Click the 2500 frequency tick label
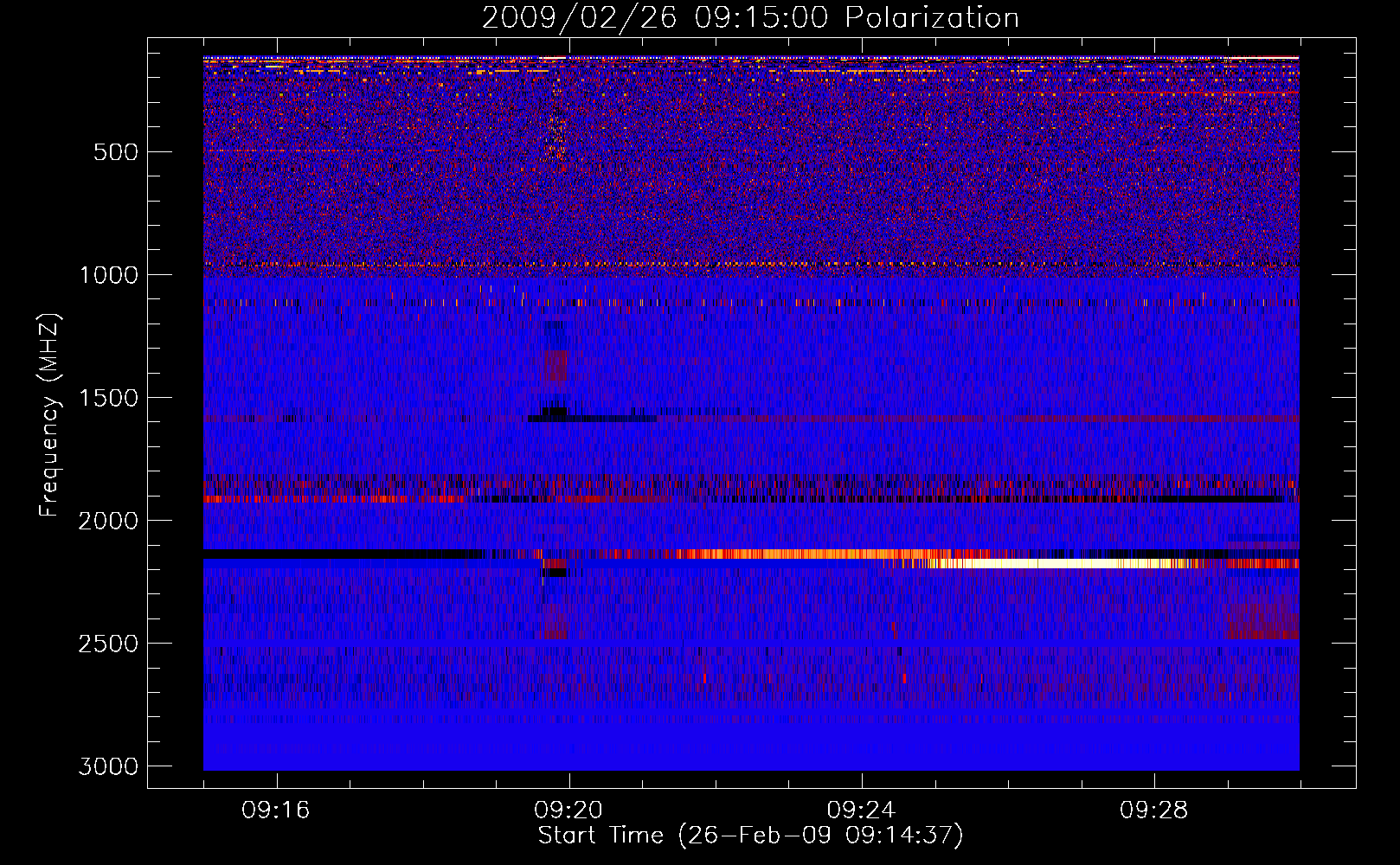 108,644
